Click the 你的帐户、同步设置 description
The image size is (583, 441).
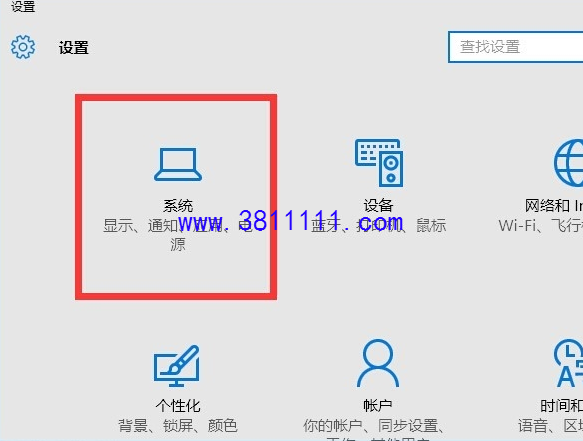point(373,425)
